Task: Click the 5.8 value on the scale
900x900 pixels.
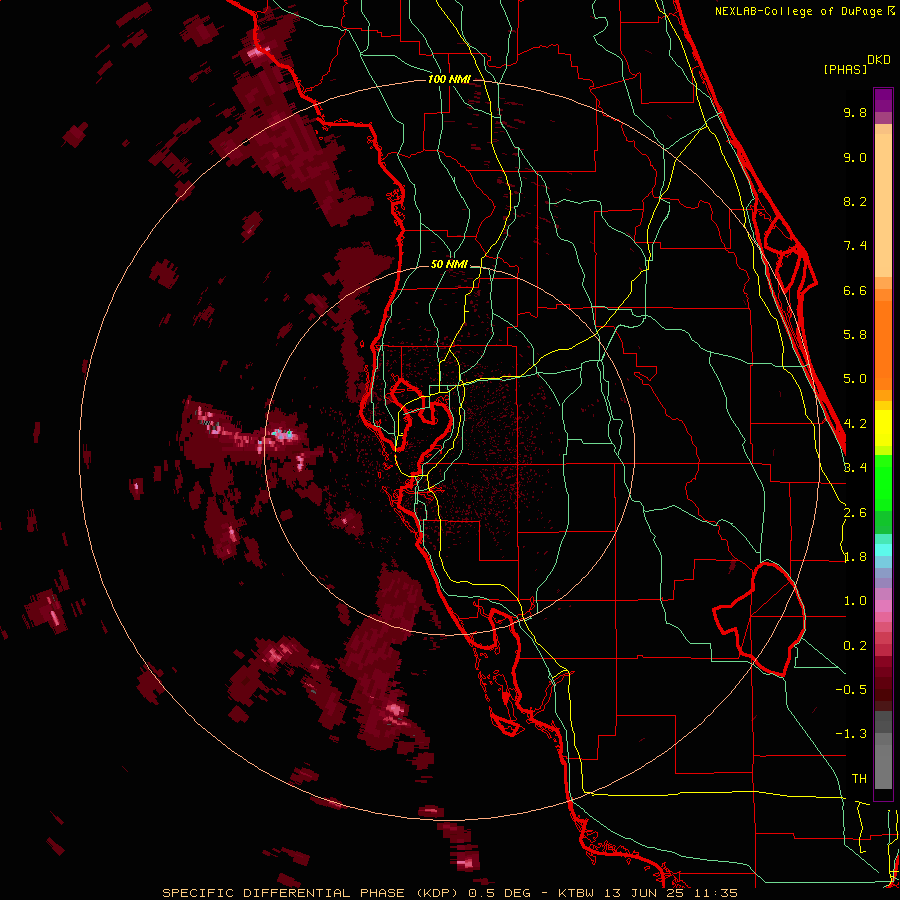Action: click(855, 335)
